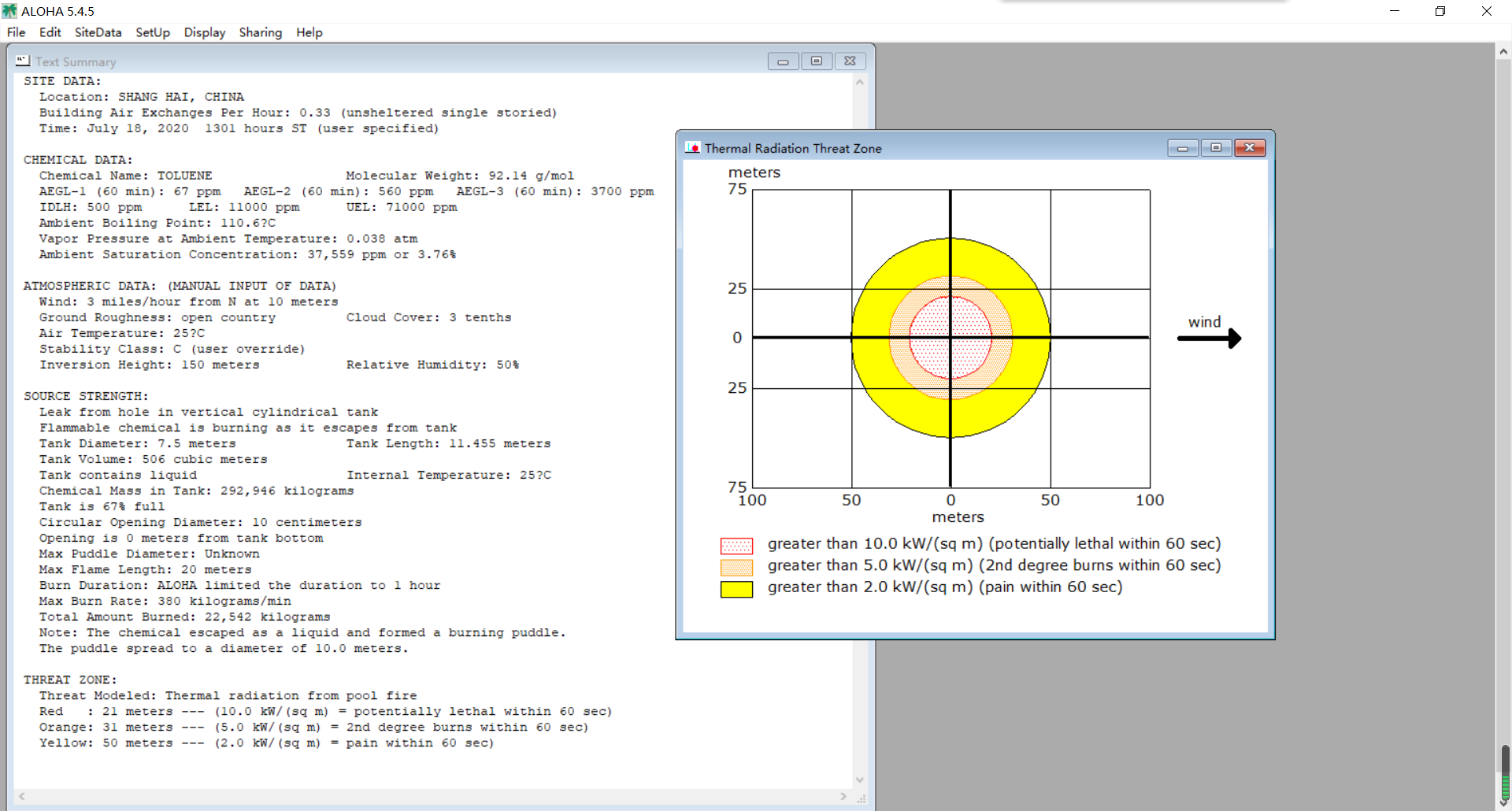Click the 'Ambient Boiling Point' line

(157, 223)
